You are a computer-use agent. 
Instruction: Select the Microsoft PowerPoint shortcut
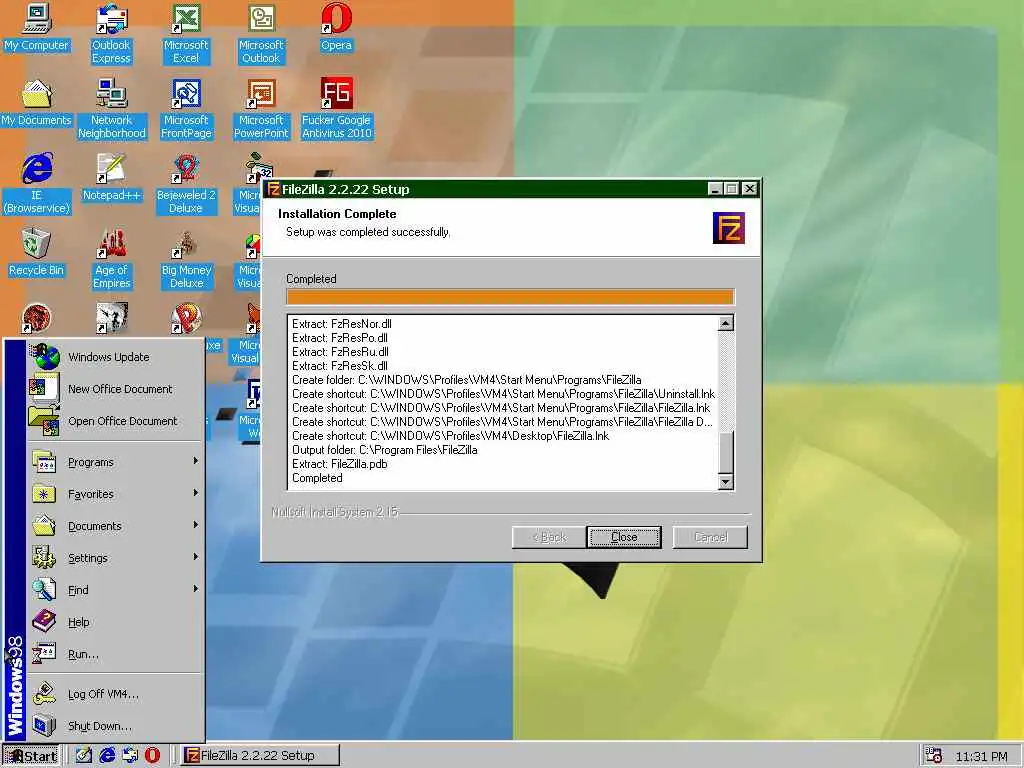[x=261, y=109]
